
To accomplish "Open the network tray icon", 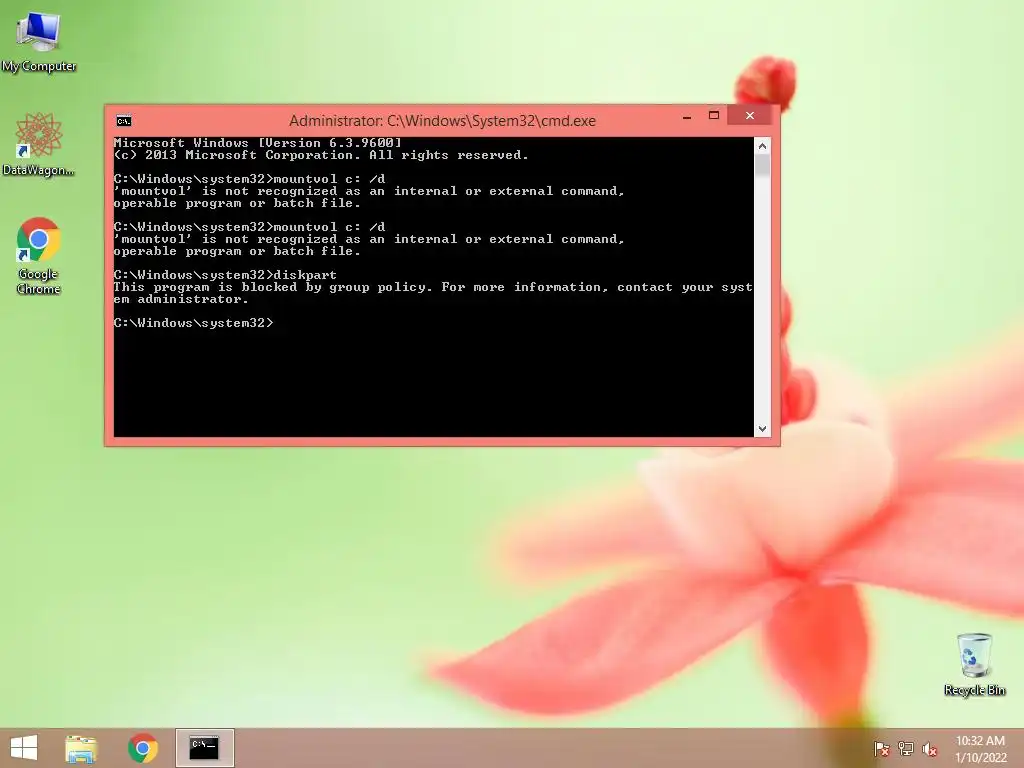I will click(x=906, y=749).
